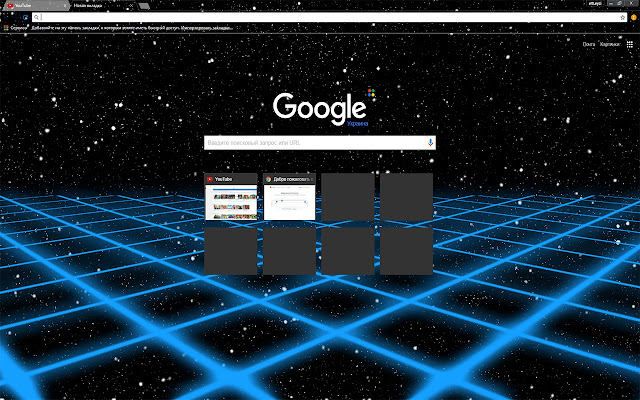
Task: Close the YouTube browser tab
Action: pyautogui.click(x=64, y=6)
